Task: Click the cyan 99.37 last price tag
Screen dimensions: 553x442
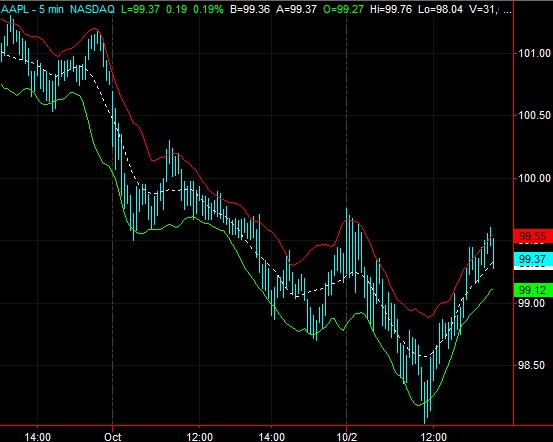Action: tap(533, 259)
